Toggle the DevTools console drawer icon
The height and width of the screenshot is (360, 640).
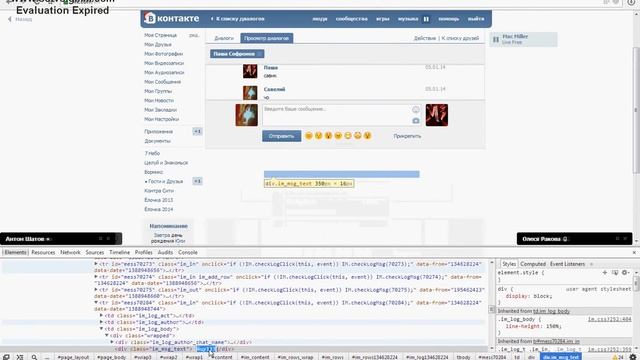click(x=20, y=357)
